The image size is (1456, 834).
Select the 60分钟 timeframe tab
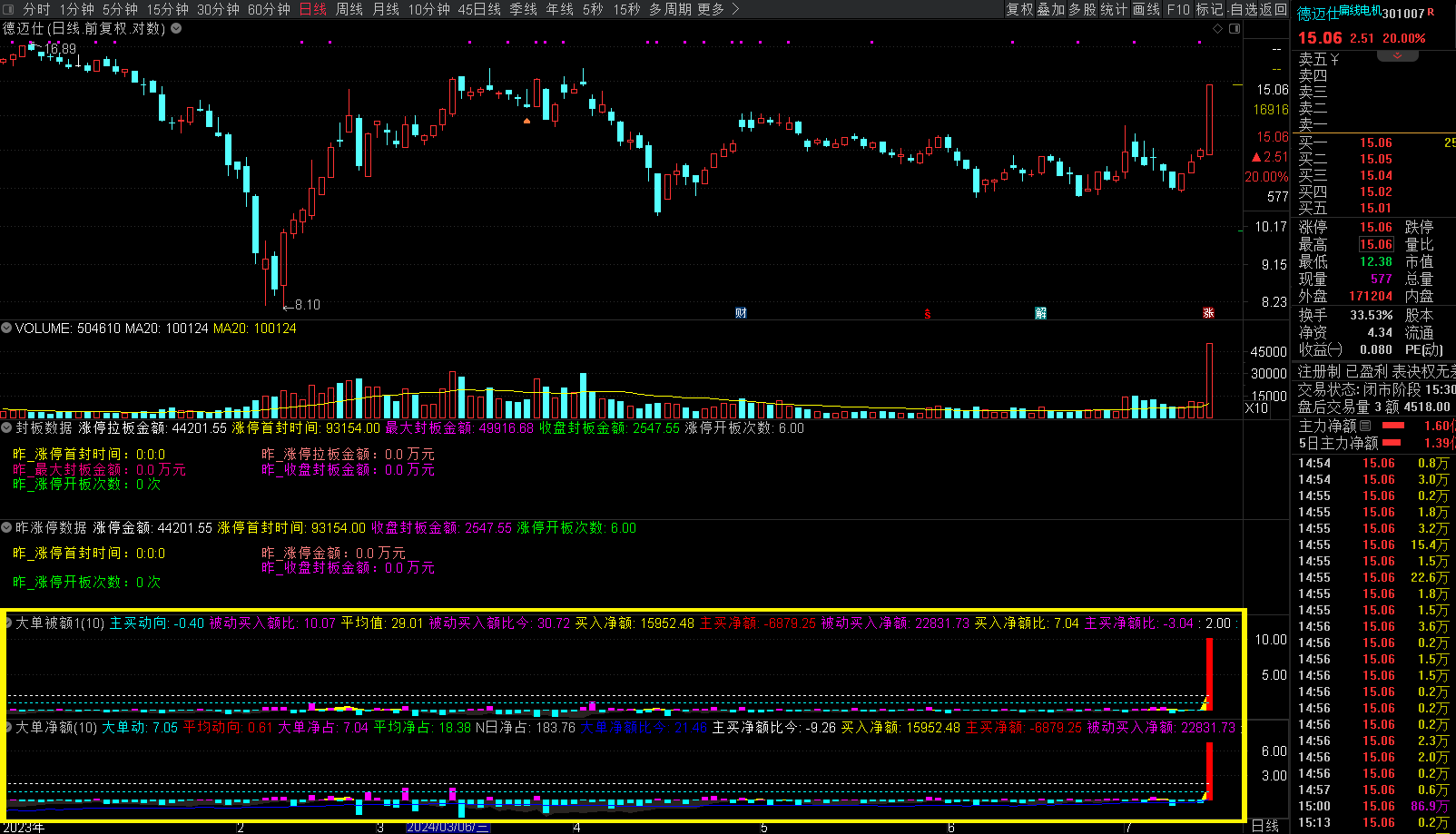click(269, 9)
